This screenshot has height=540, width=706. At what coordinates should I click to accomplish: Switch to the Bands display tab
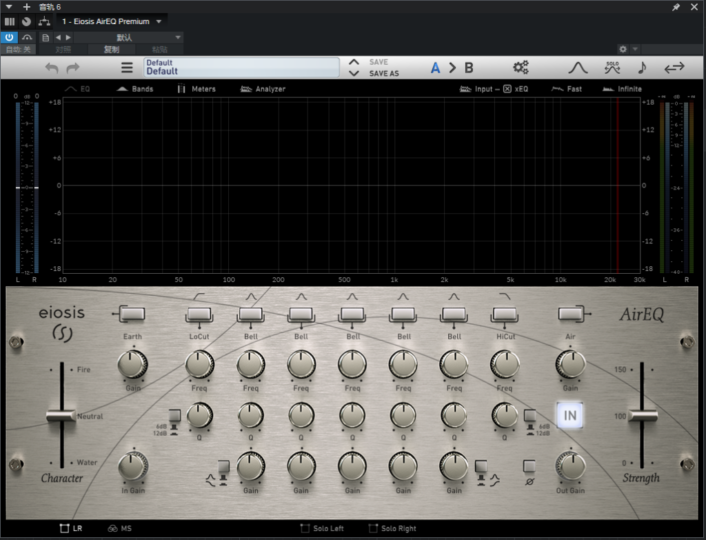click(135, 89)
